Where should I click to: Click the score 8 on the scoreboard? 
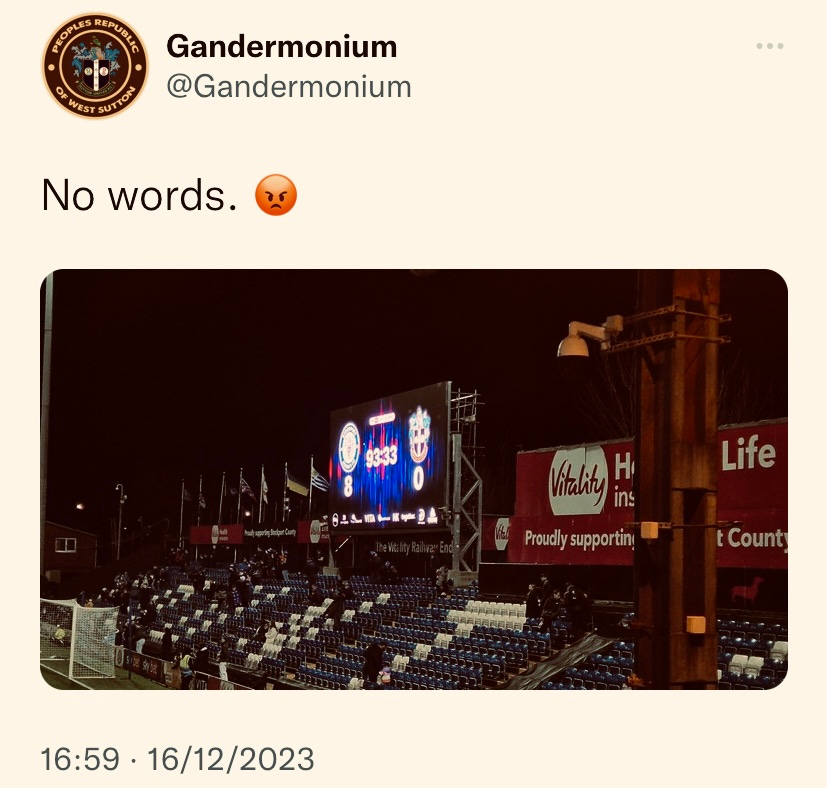(x=348, y=487)
